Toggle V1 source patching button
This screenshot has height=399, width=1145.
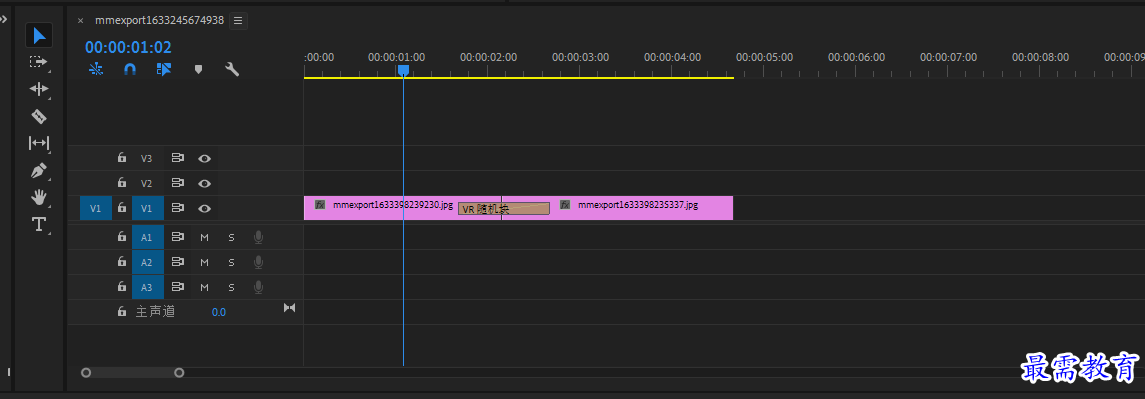click(96, 208)
